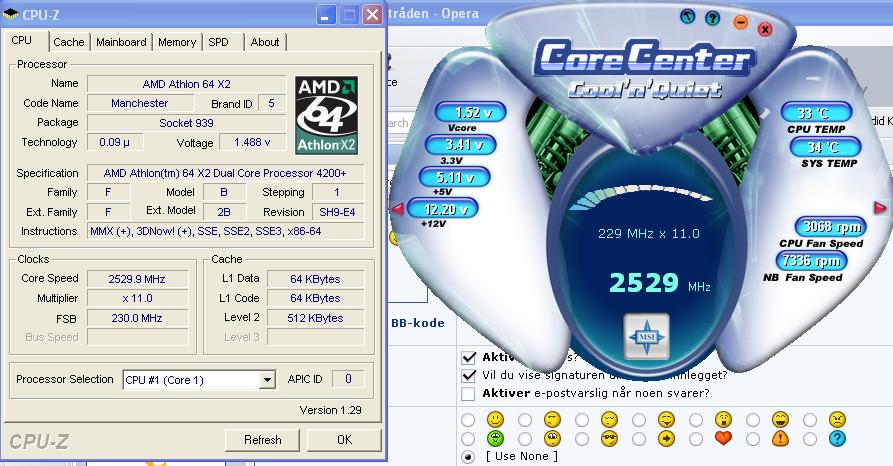The width and height of the screenshot is (893, 466).
Task: Minimize CoreCenter with the orange minus icon
Action: click(740, 23)
